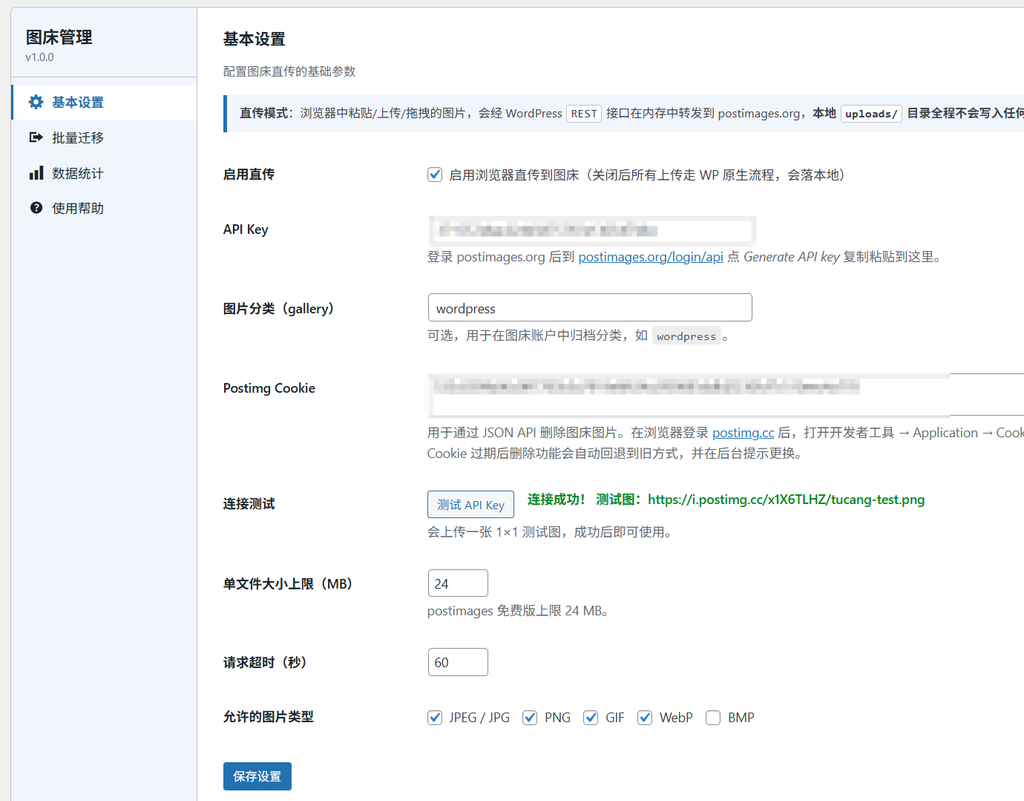
Task: Click the 会上传一张 1×1 测试图 hint
Action: point(550,532)
